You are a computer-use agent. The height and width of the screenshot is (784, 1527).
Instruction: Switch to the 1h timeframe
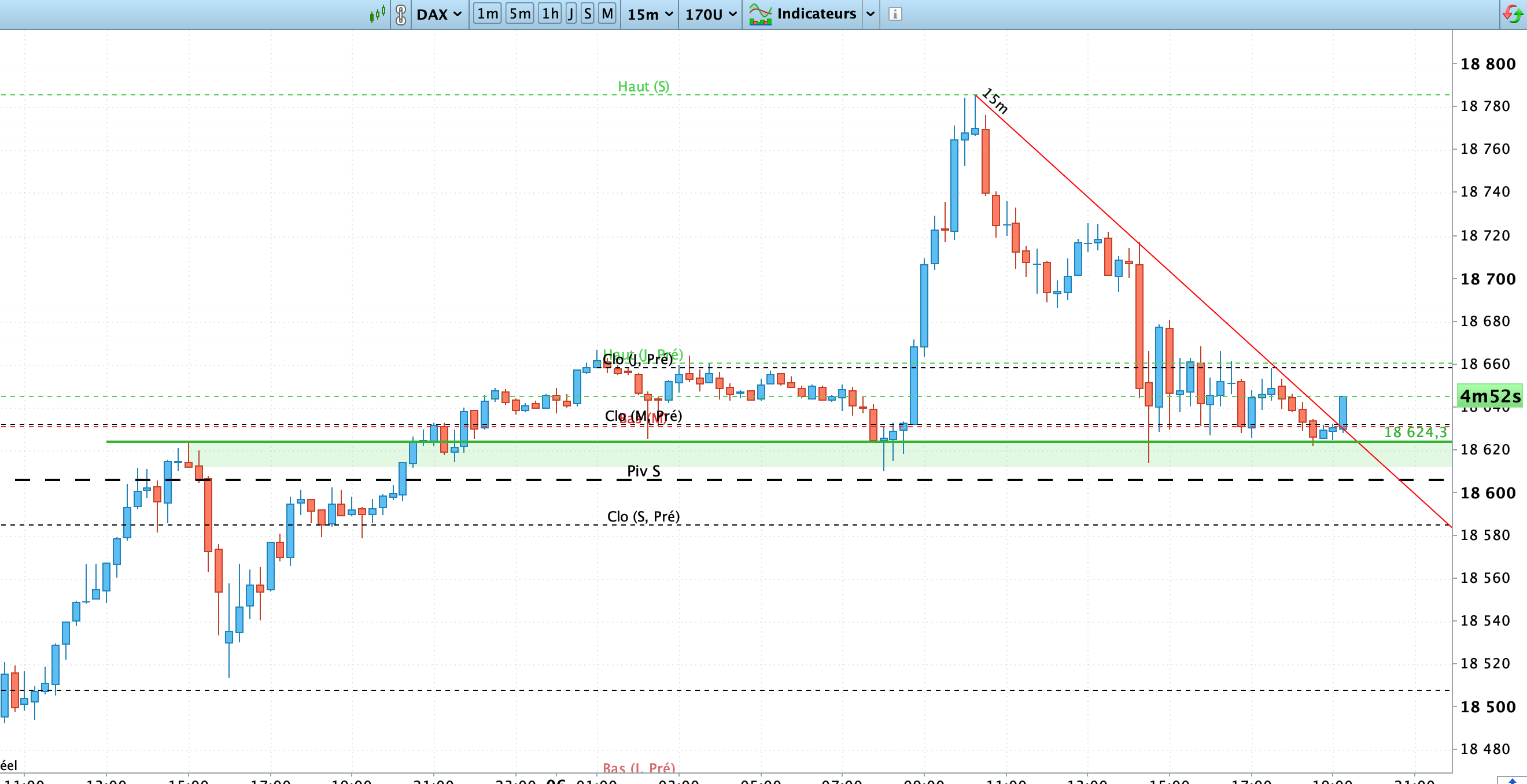[549, 14]
